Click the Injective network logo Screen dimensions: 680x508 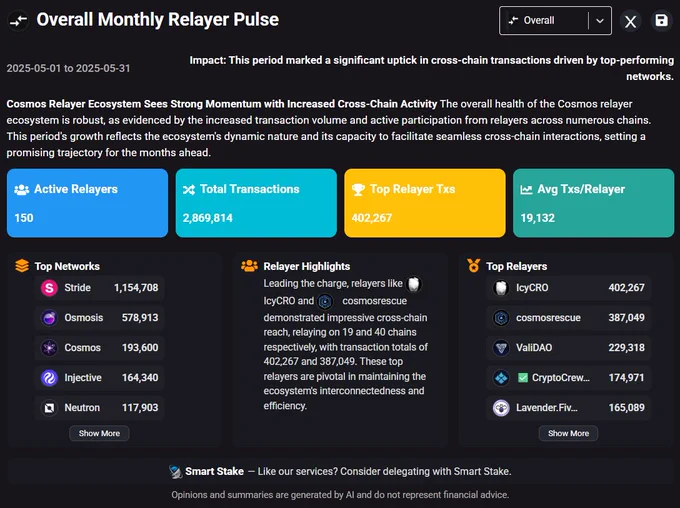tap(49, 378)
